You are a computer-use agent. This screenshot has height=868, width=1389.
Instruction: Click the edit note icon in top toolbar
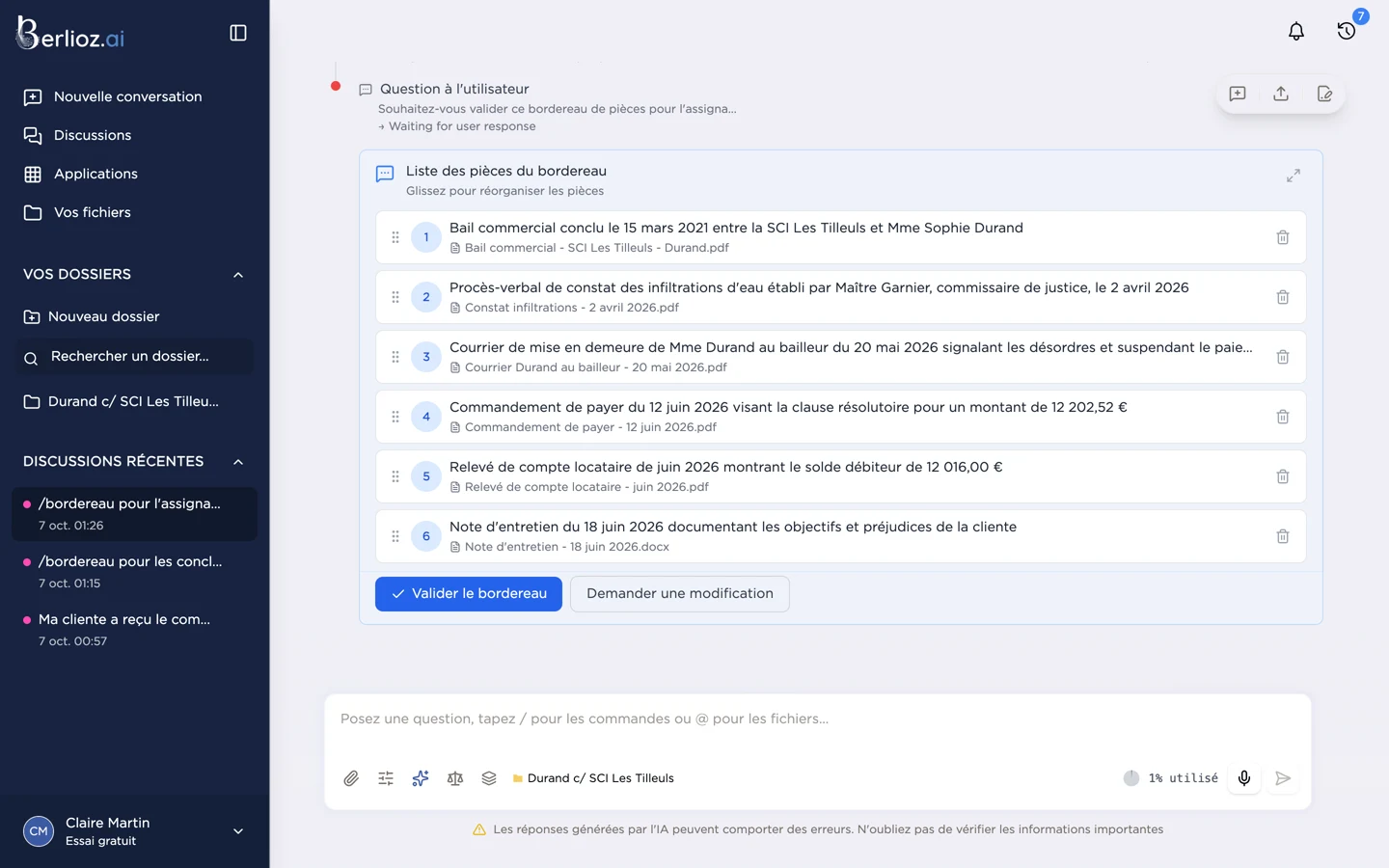pyautogui.click(x=1324, y=94)
